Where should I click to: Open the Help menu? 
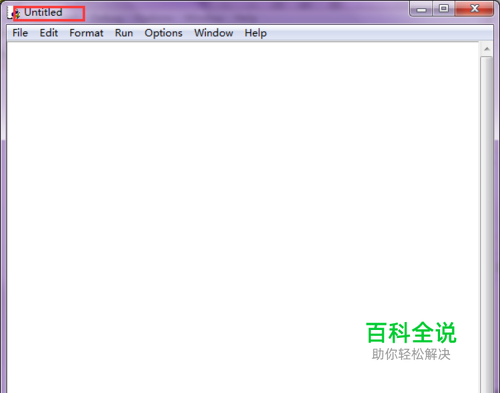(x=256, y=33)
